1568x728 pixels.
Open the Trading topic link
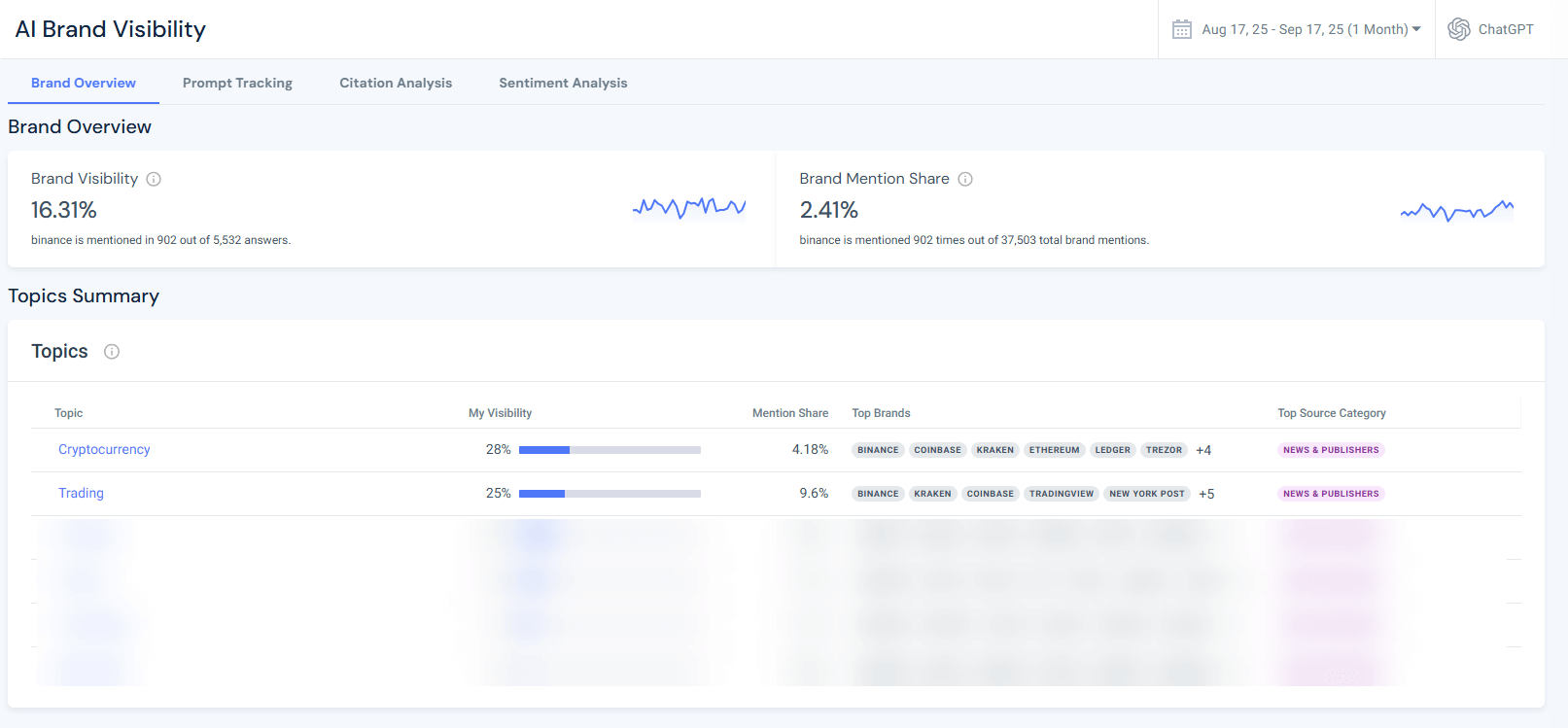tap(81, 493)
